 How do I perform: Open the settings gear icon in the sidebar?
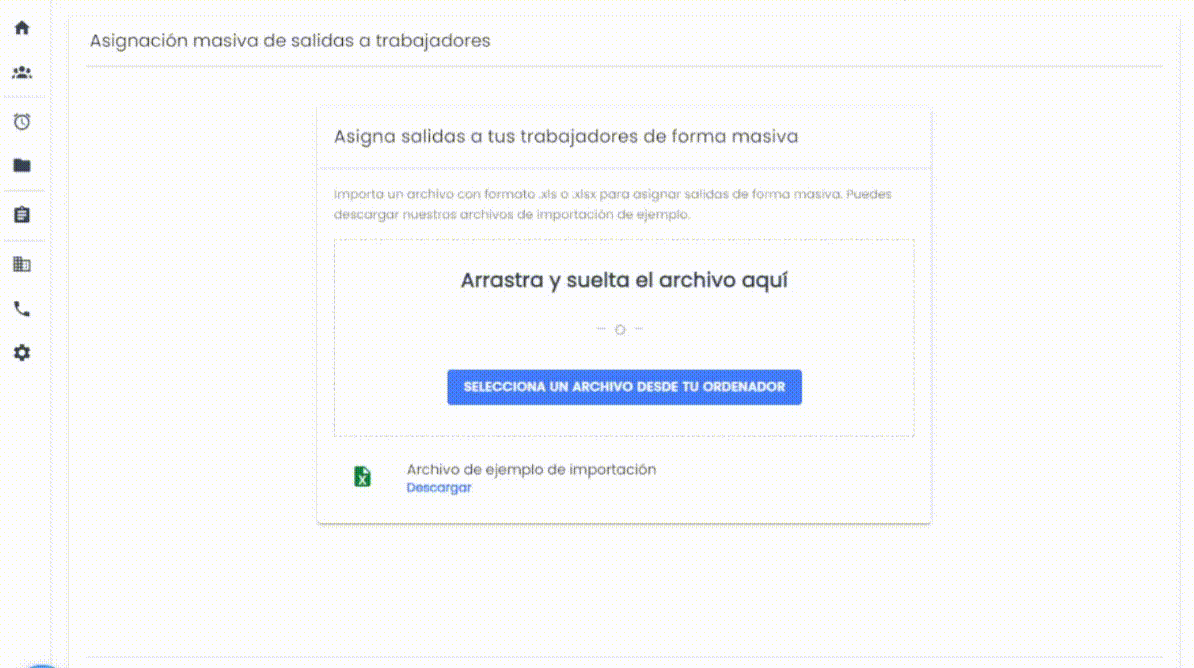[22, 353]
